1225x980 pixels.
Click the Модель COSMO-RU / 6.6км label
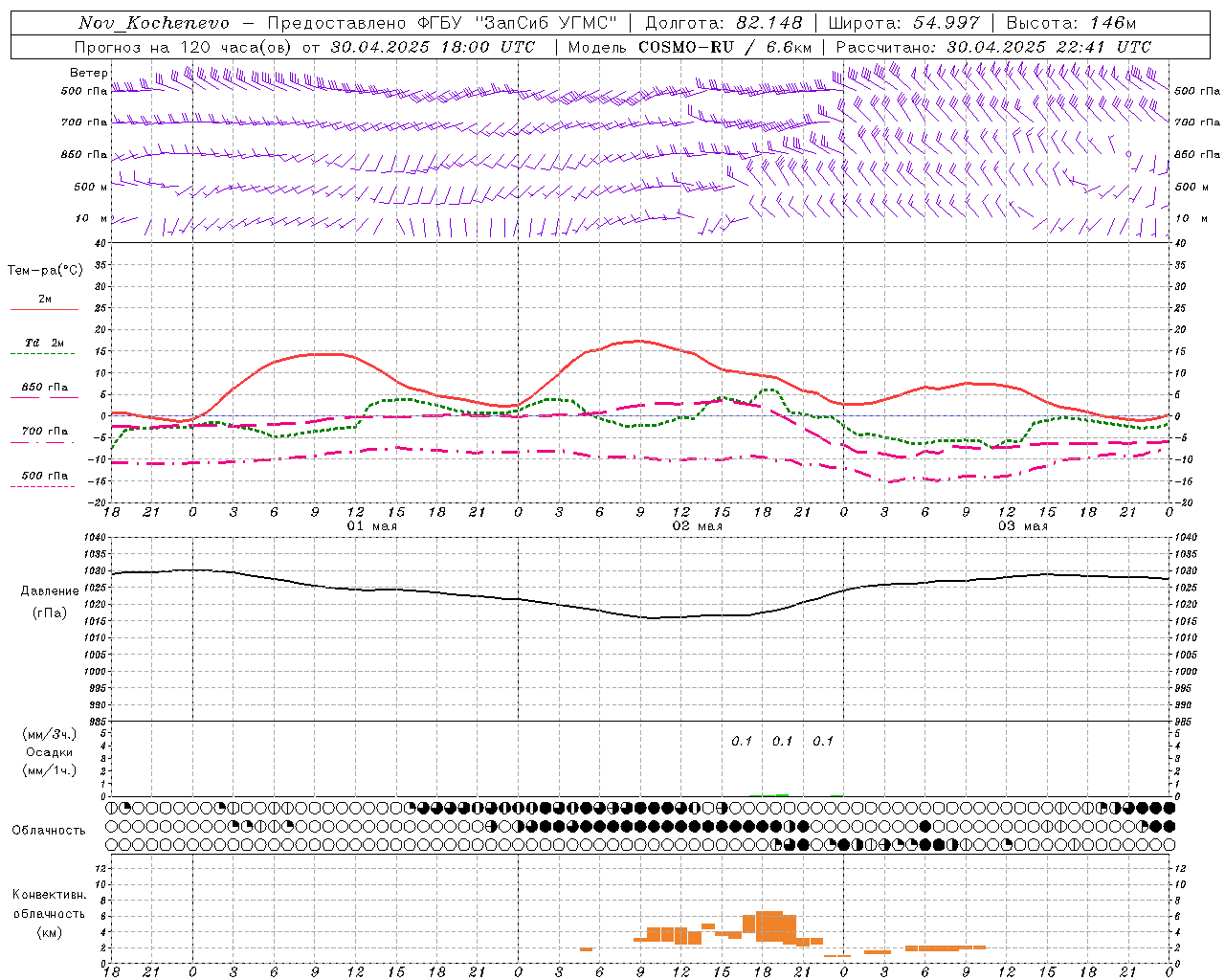point(690,47)
